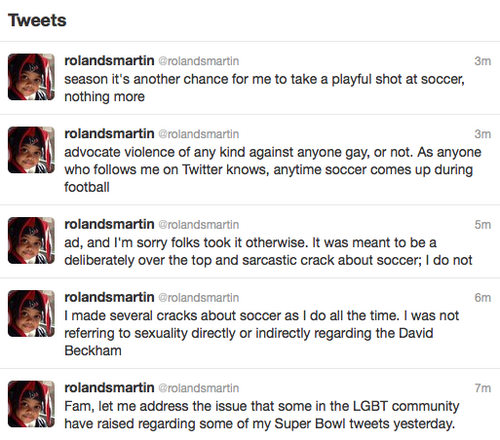Click @rolandsmartin handle on the 'nothing more' tweet

pyautogui.click(x=199, y=61)
